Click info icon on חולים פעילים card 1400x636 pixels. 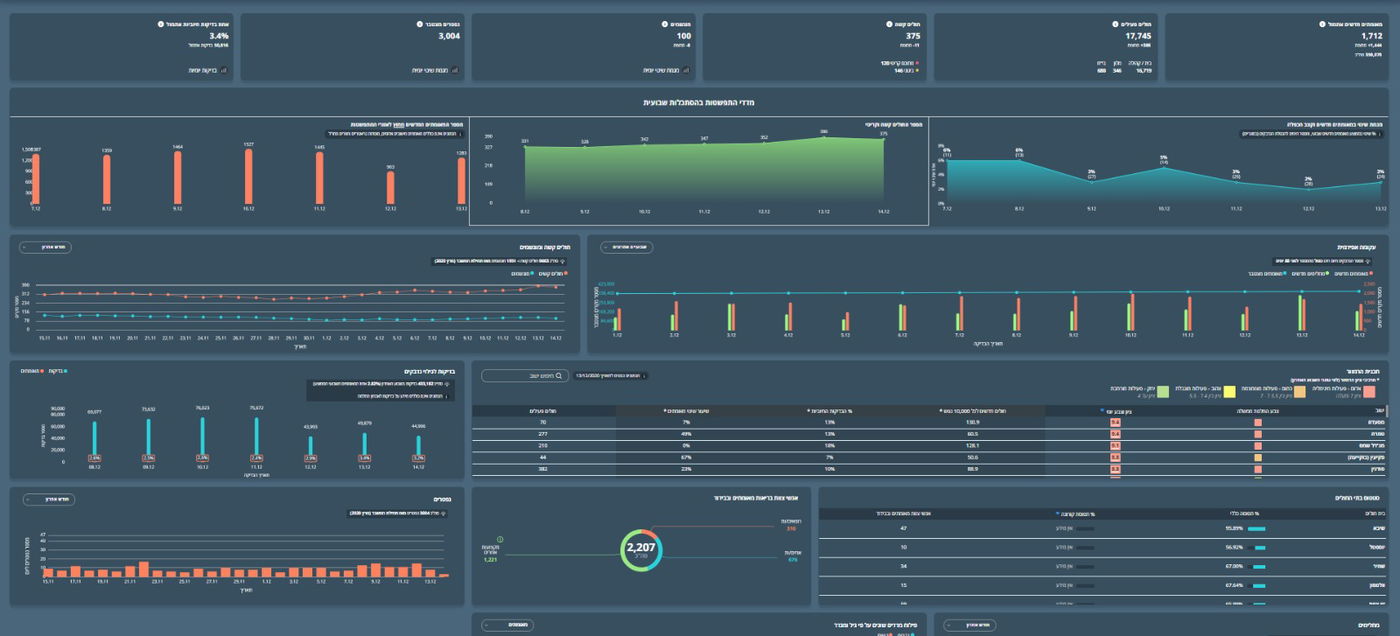point(1113,23)
